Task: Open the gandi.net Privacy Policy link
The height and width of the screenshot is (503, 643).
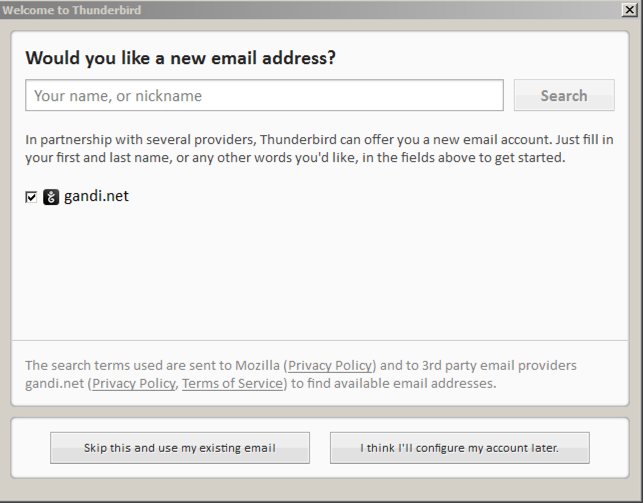Action: [x=133, y=383]
